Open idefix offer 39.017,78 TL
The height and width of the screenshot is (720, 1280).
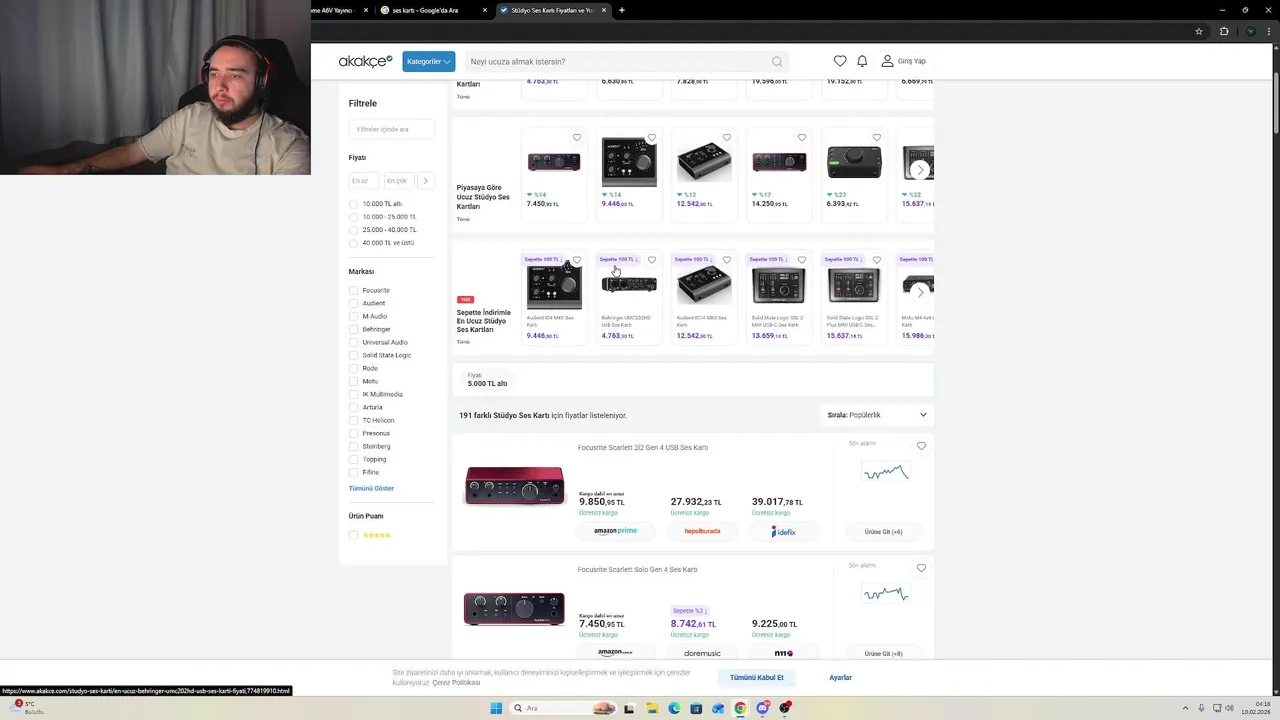(784, 531)
